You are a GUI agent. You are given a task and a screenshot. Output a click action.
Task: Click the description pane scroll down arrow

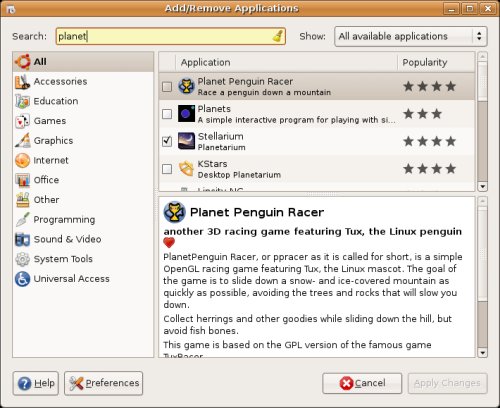point(482,353)
